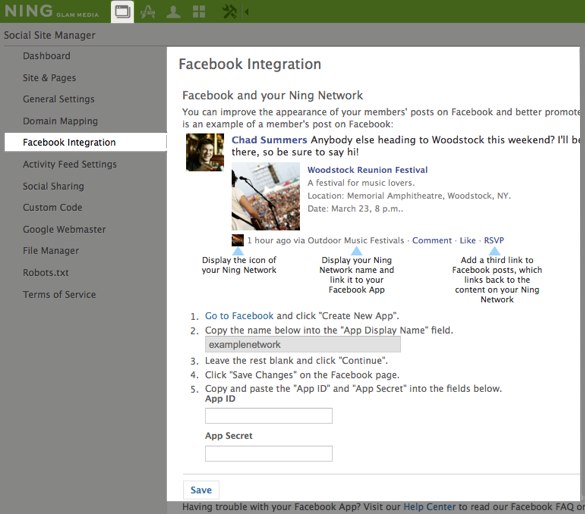Click the Chad Summers name link
585x514 pixels.
point(269,140)
